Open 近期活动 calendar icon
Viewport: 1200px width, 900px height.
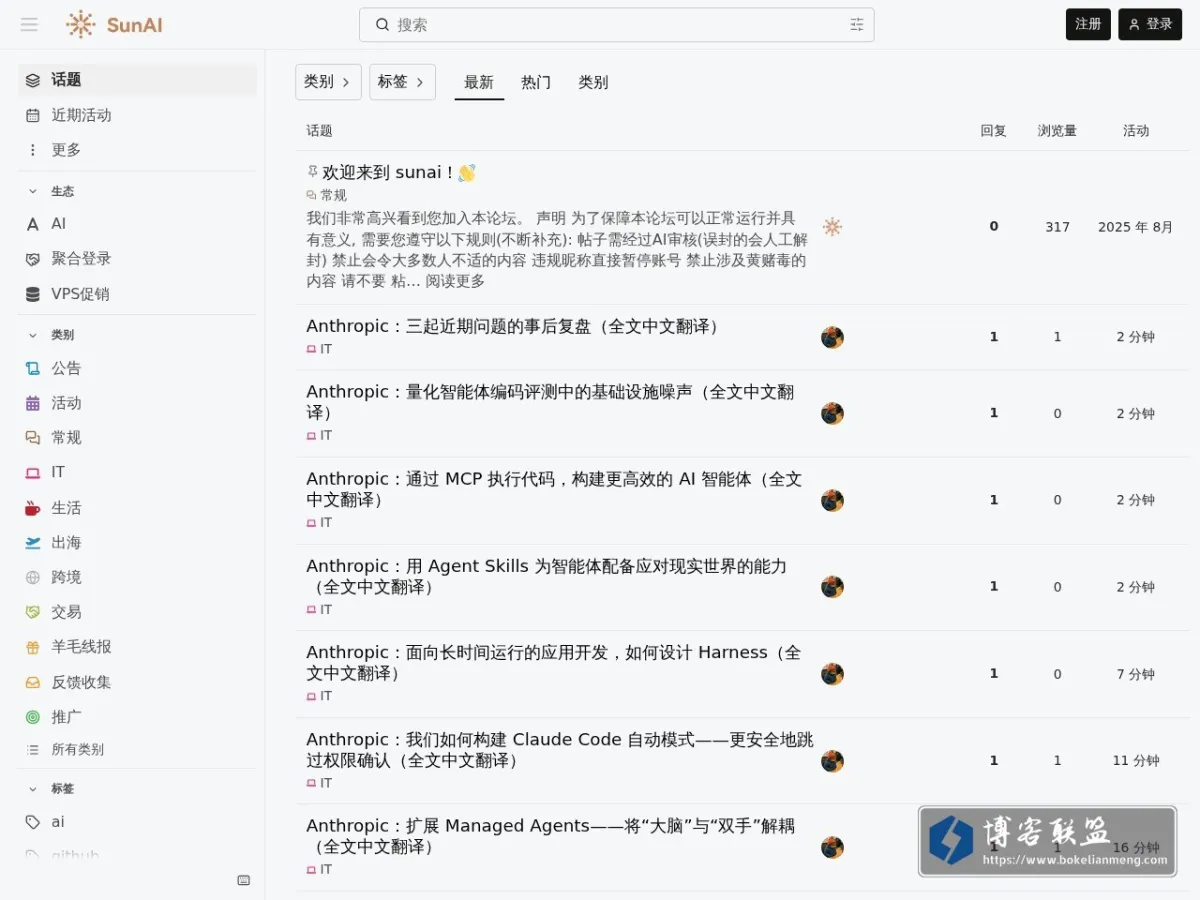33,115
